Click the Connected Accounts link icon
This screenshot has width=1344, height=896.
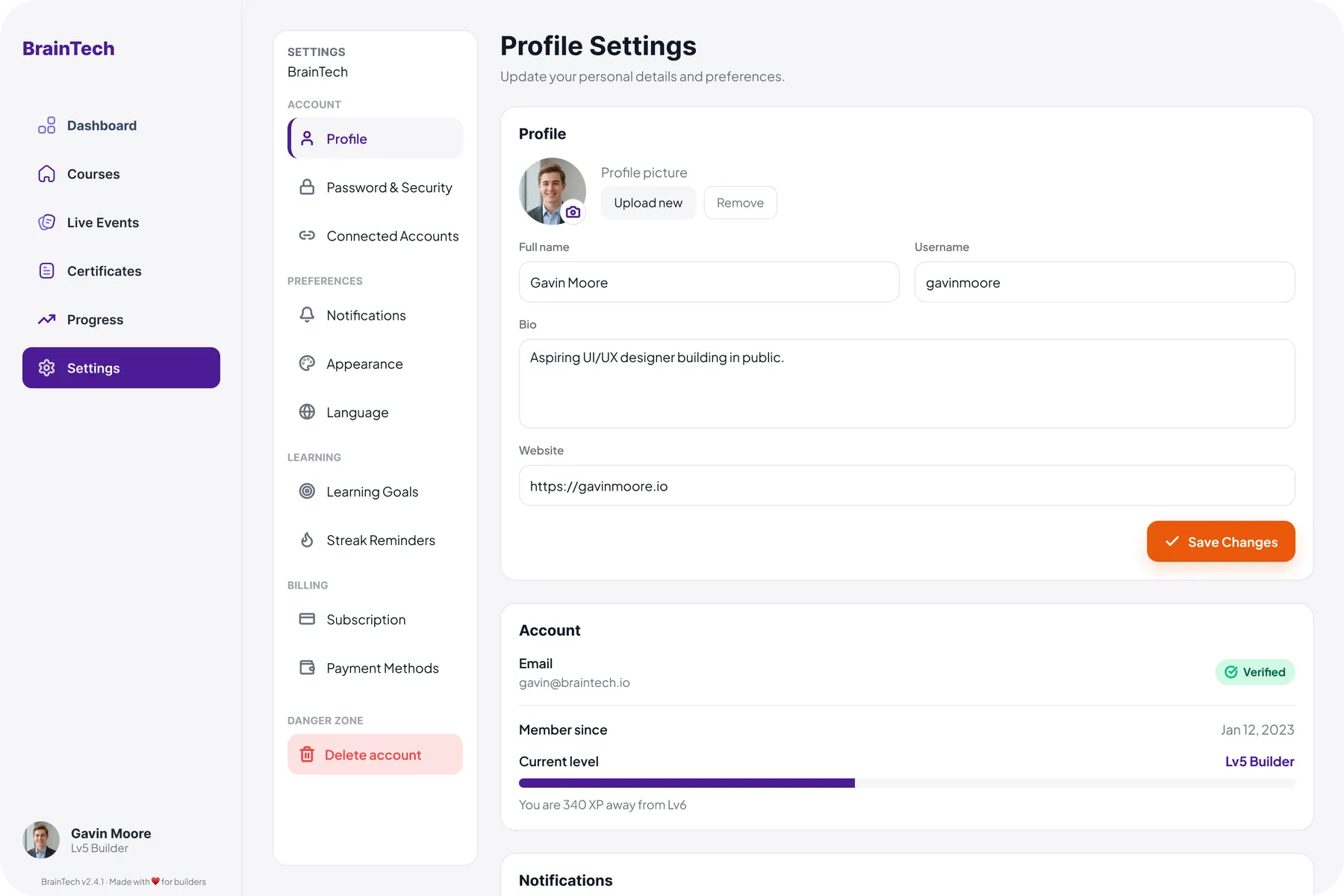point(307,236)
